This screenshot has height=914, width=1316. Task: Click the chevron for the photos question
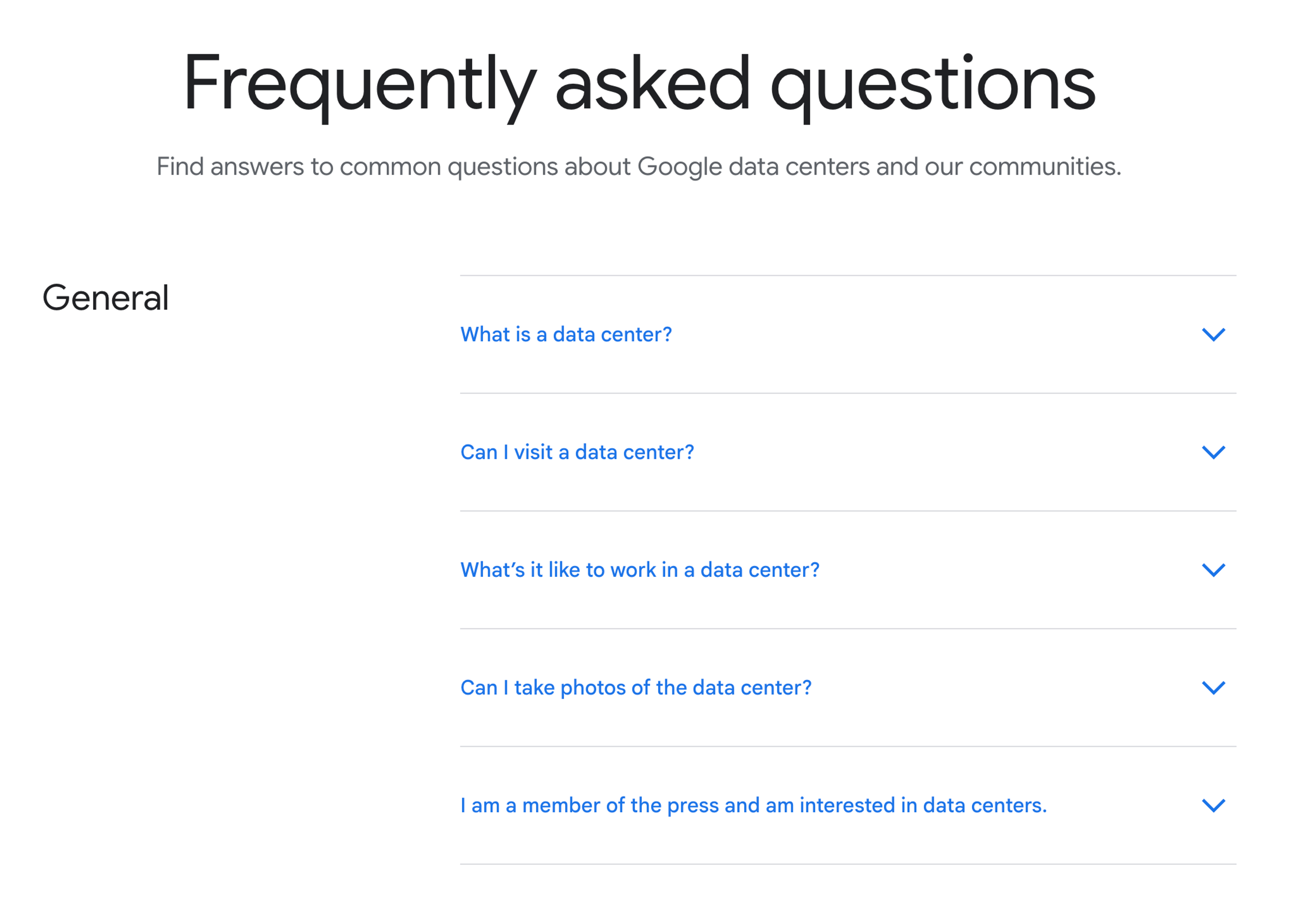(x=1213, y=687)
